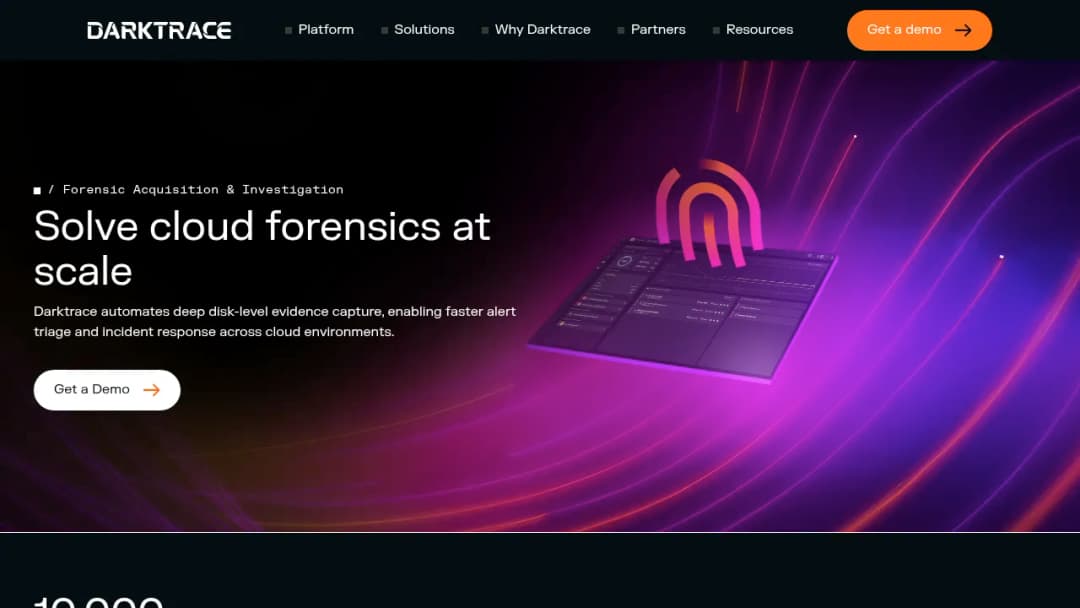1080x608 pixels.
Task: Open the Why Darktrace menu
Action: pos(536,30)
